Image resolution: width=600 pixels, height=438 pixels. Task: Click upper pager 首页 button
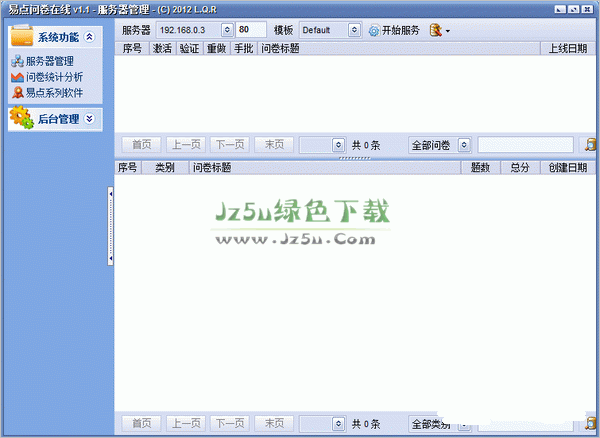coord(142,145)
